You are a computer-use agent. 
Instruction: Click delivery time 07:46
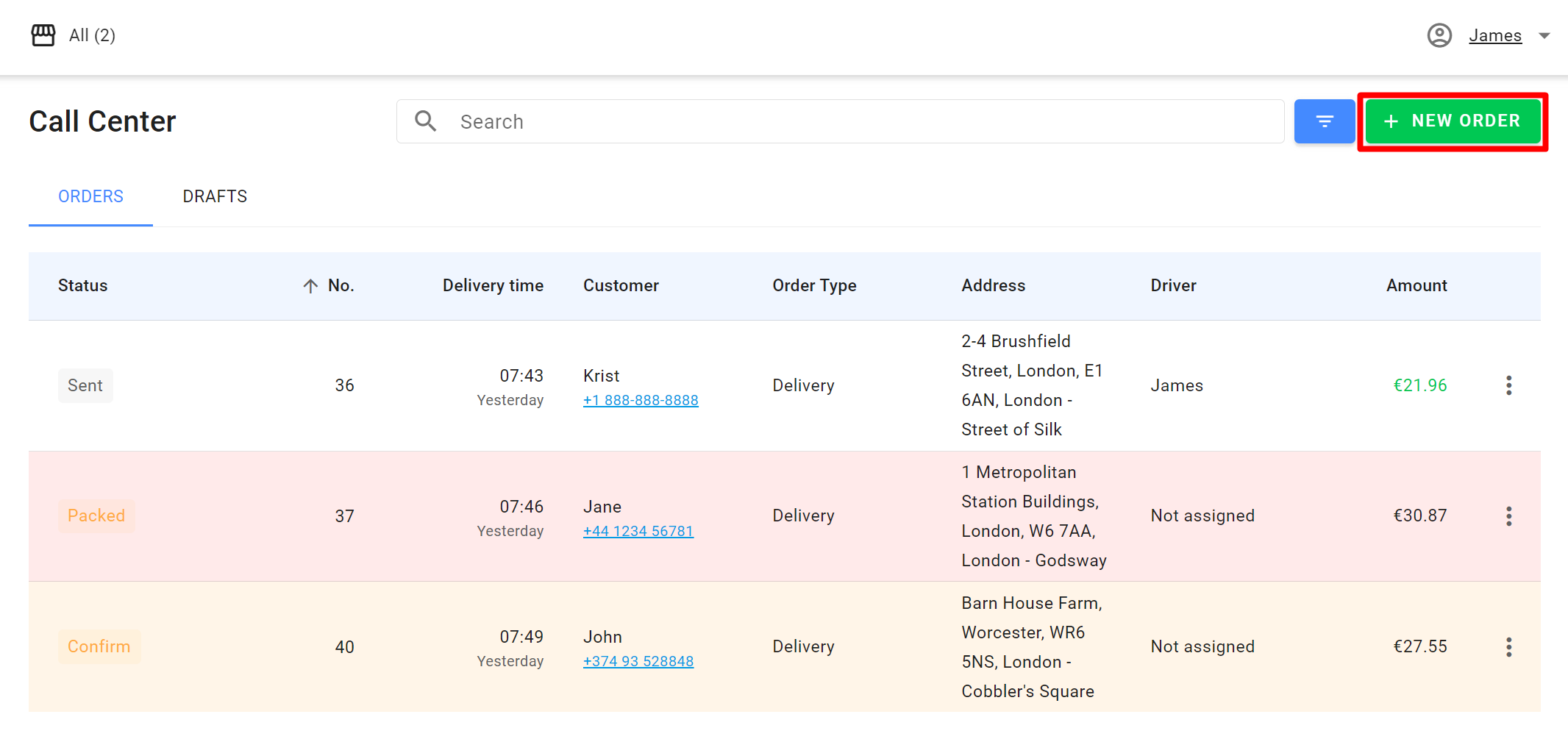521,507
